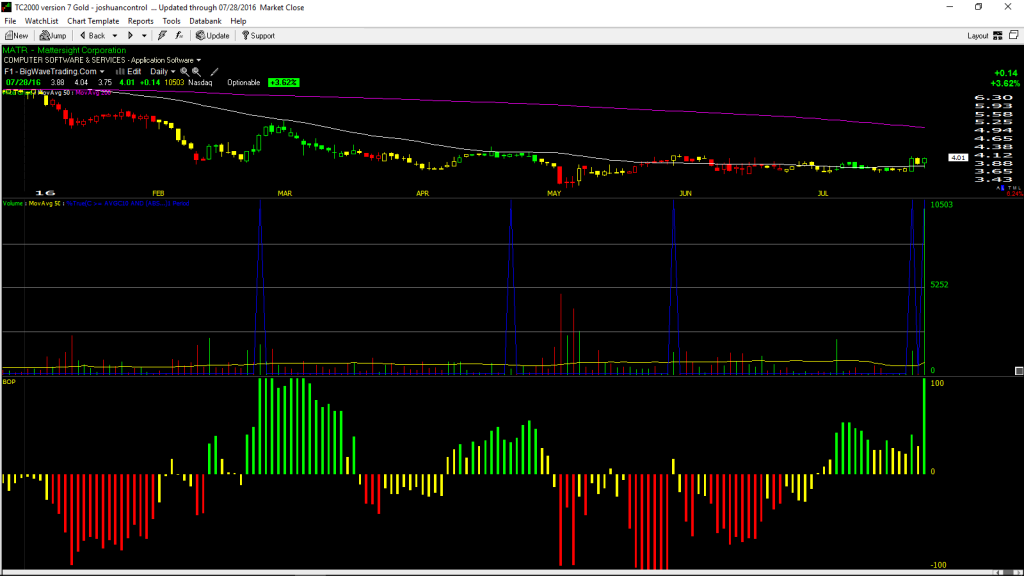Click the Jump toolbar button
1024x576 pixels.
[53, 36]
